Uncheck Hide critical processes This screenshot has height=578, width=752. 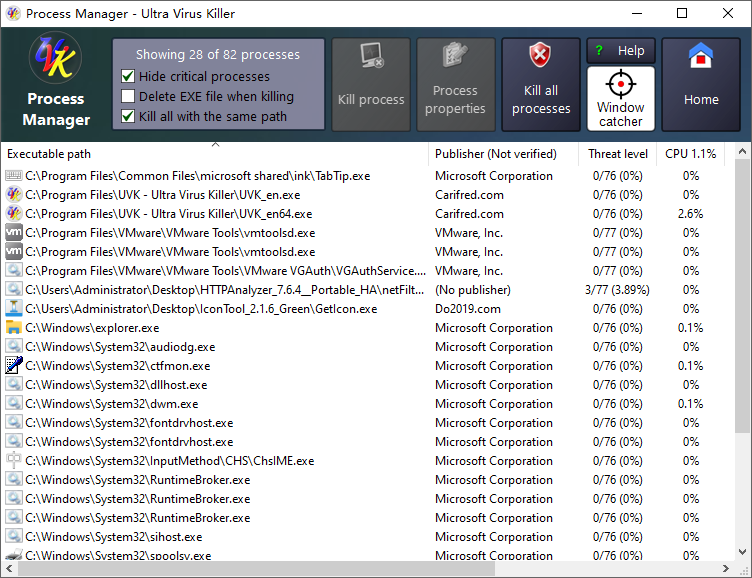128,77
